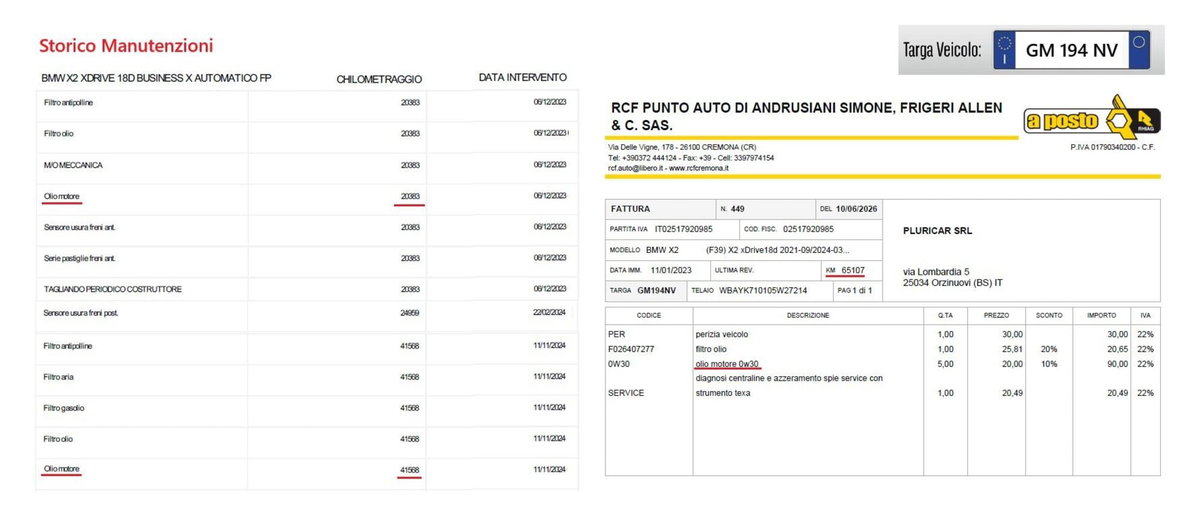
Task: Select 'Olio motore' entry dated 06/12/2023
Action: pyautogui.click(x=62, y=196)
